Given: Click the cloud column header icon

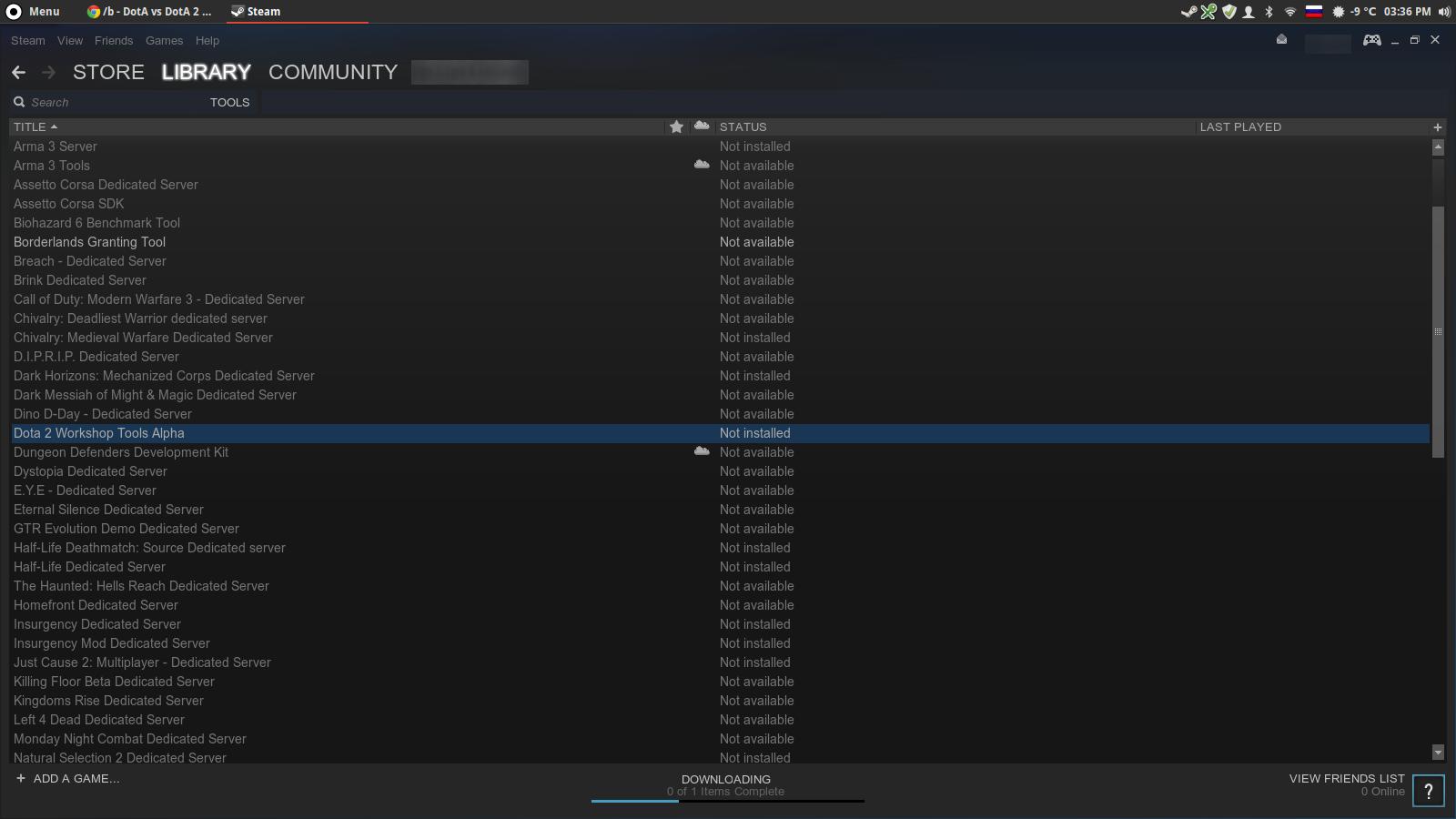Looking at the screenshot, I should (702, 126).
